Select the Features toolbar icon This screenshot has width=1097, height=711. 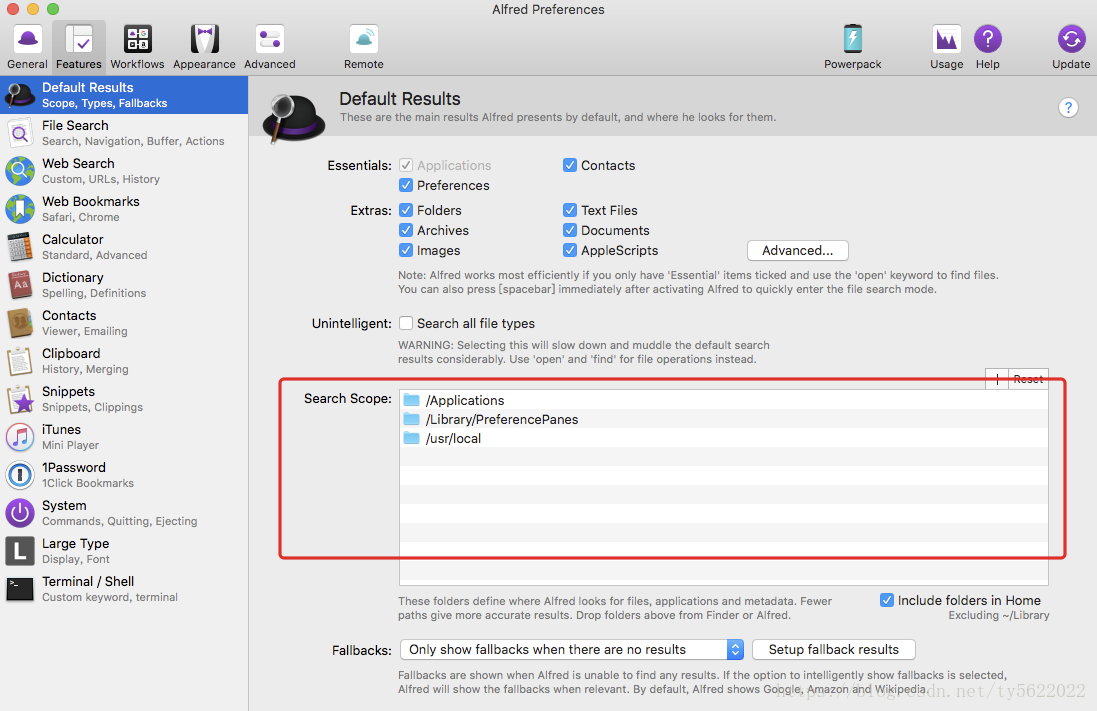coord(79,47)
